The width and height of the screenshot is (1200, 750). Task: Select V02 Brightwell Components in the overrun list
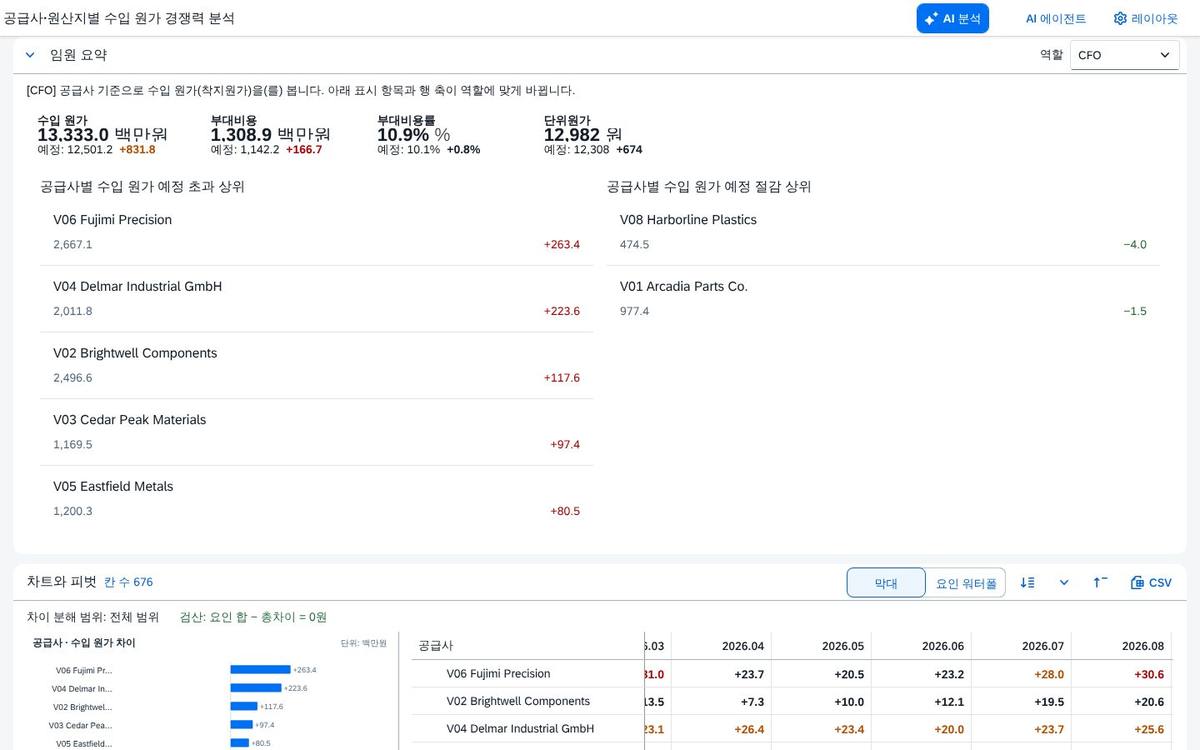click(x=316, y=366)
